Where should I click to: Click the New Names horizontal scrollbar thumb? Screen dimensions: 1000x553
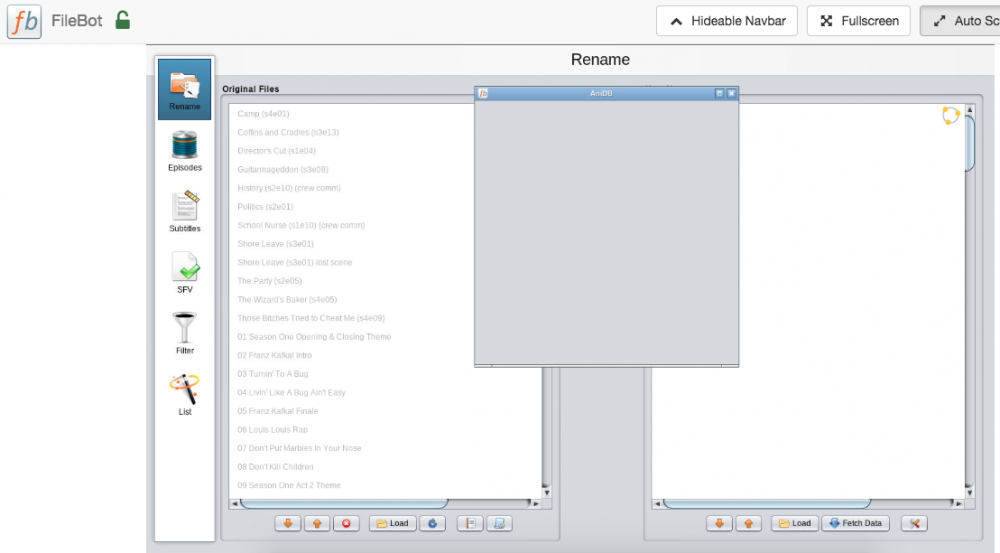[x=767, y=504]
